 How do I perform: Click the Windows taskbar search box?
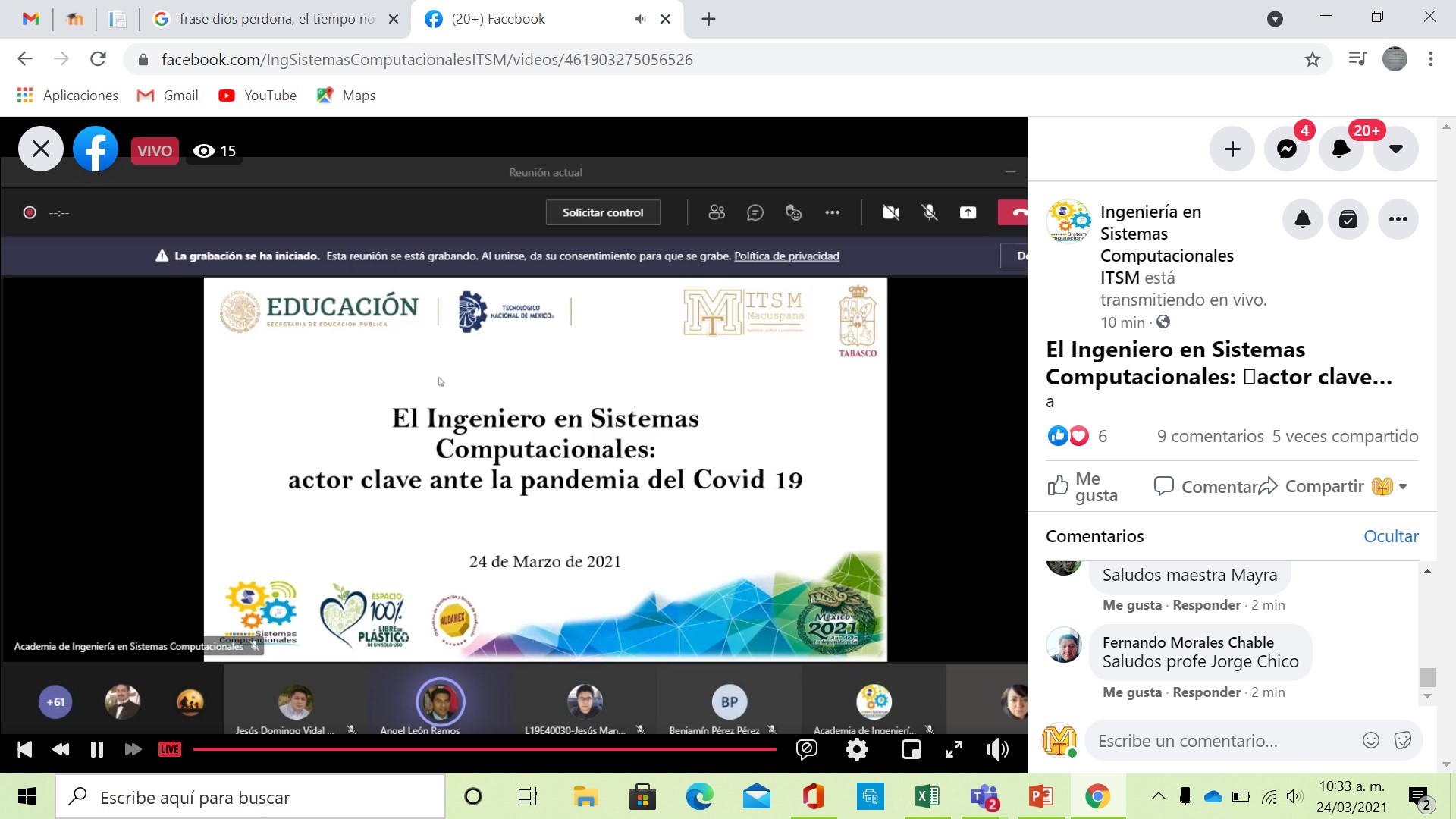point(250,797)
